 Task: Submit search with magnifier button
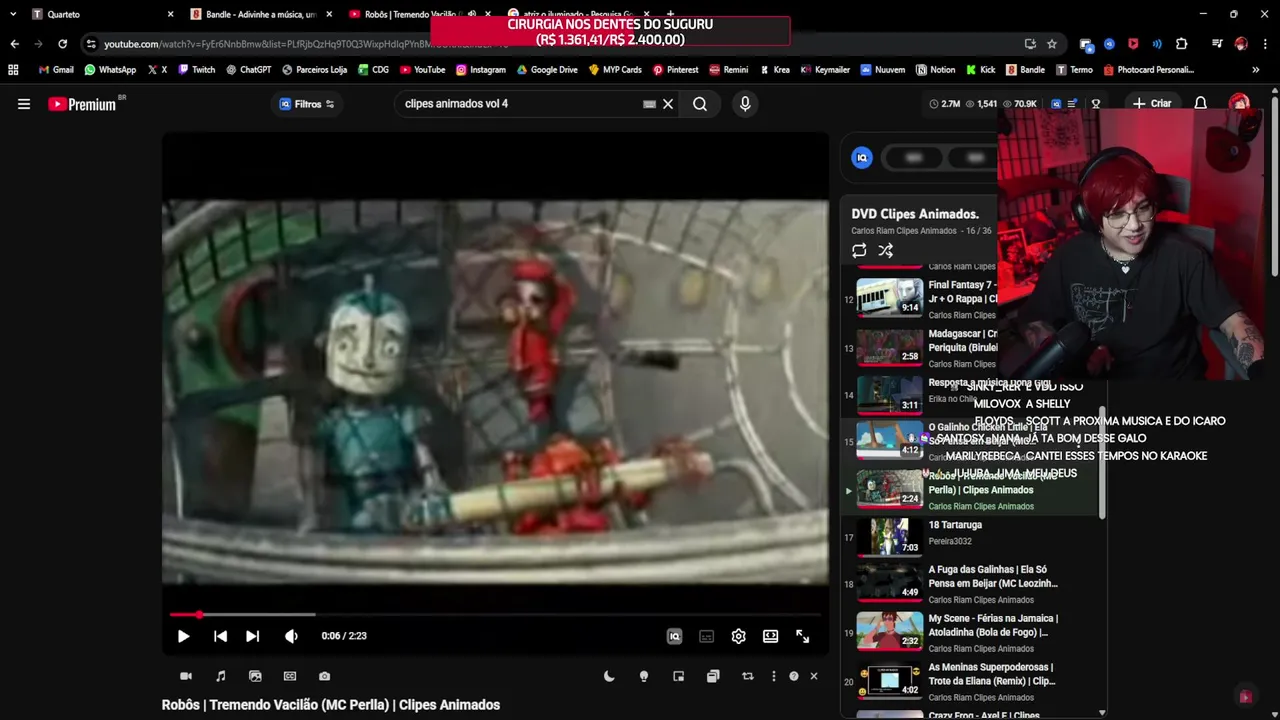coord(700,104)
